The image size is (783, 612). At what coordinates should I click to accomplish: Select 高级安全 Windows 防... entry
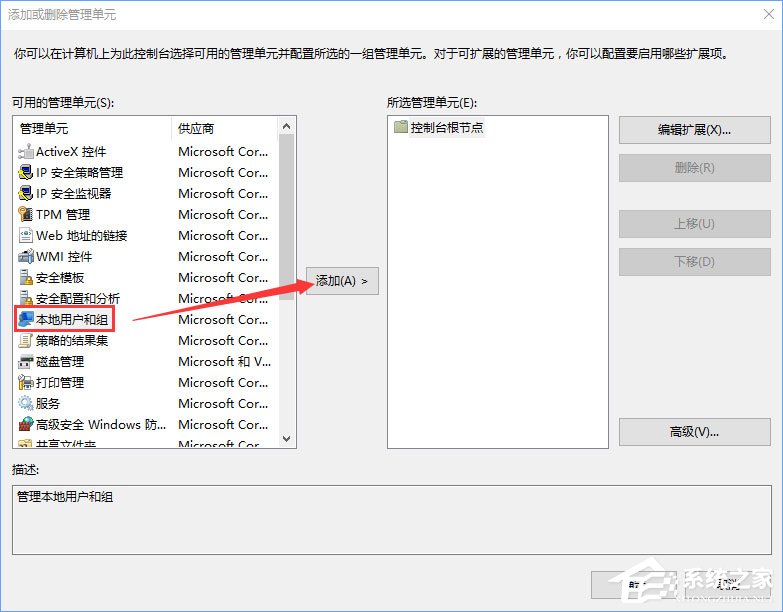click(101, 424)
